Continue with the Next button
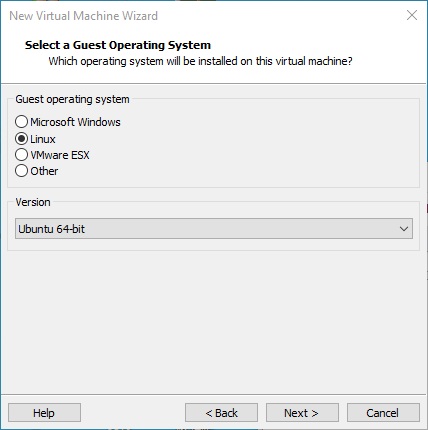This screenshot has height=430, width=428. (x=302, y=413)
